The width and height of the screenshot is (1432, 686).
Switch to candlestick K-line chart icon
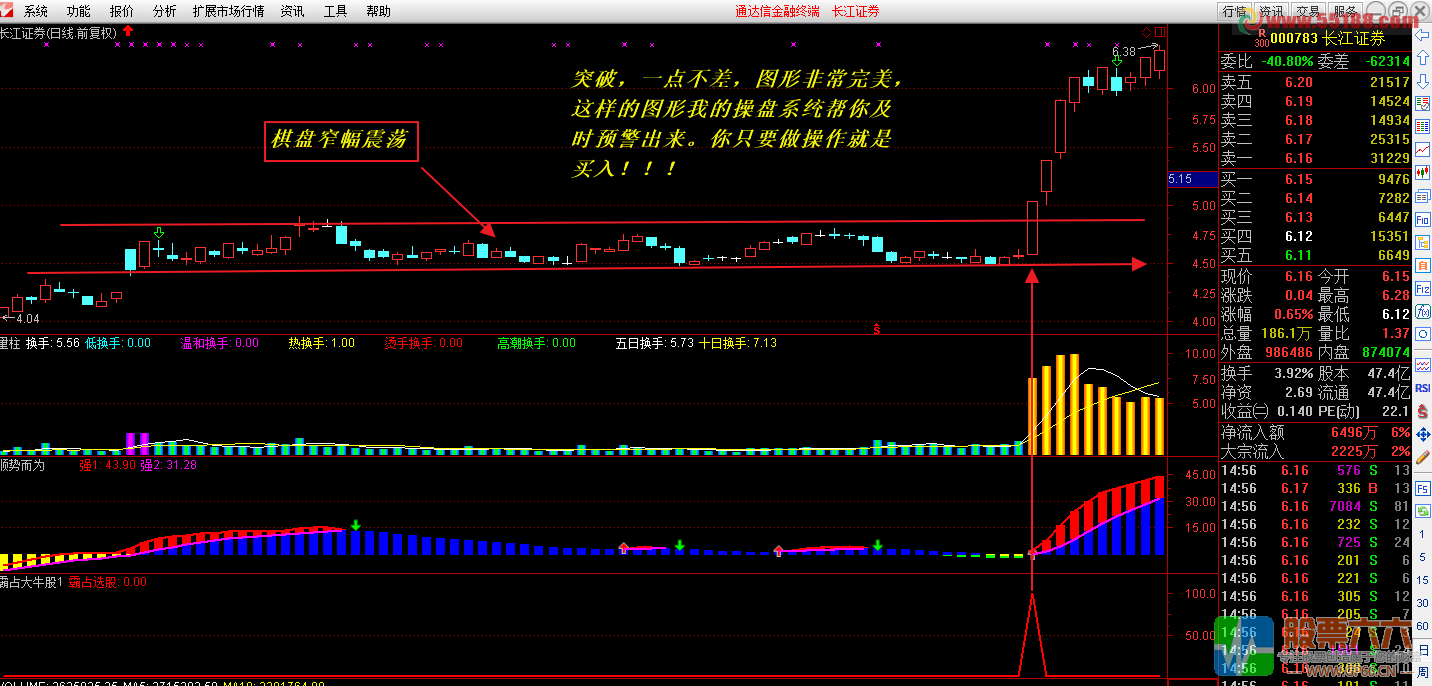point(1422,172)
